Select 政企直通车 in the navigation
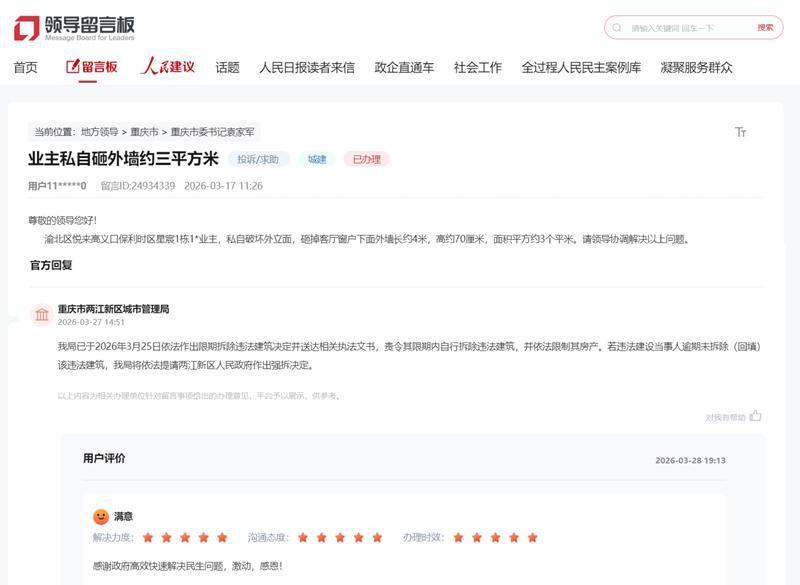The image size is (800, 585). click(404, 68)
